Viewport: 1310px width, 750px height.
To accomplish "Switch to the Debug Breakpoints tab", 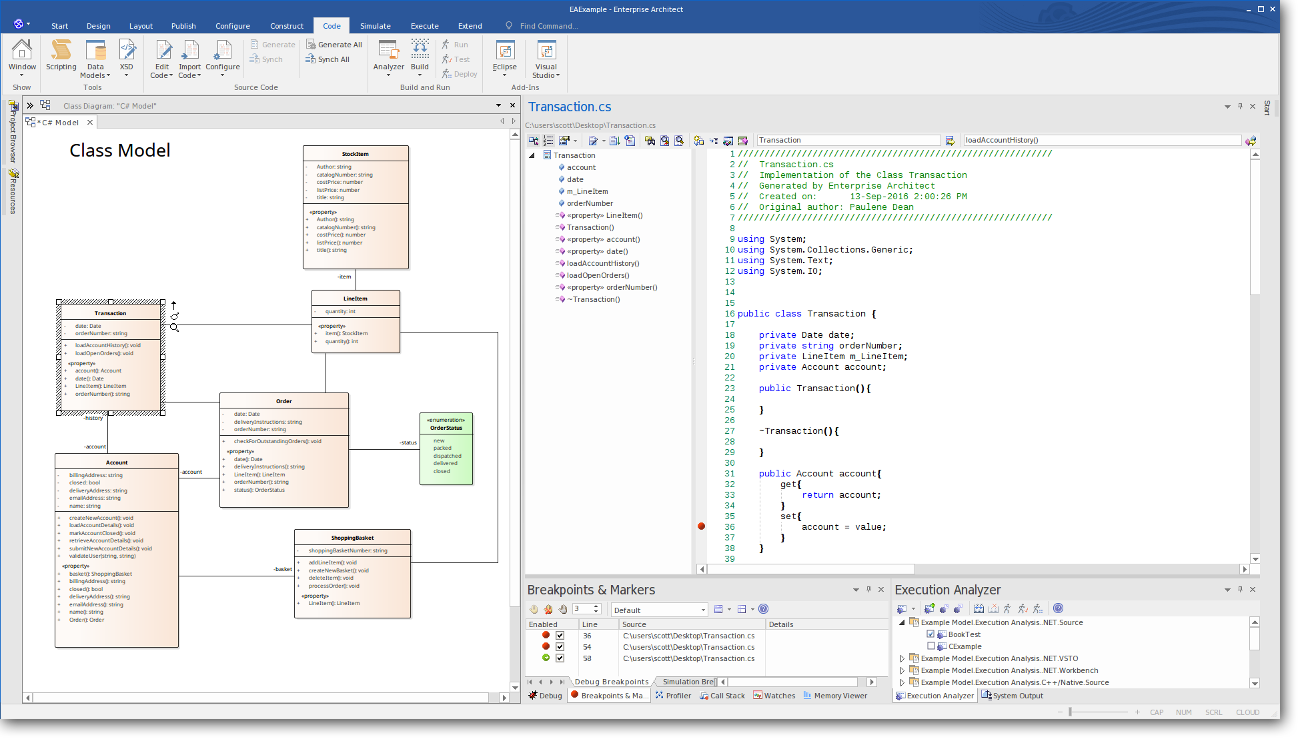I will (x=610, y=681).
